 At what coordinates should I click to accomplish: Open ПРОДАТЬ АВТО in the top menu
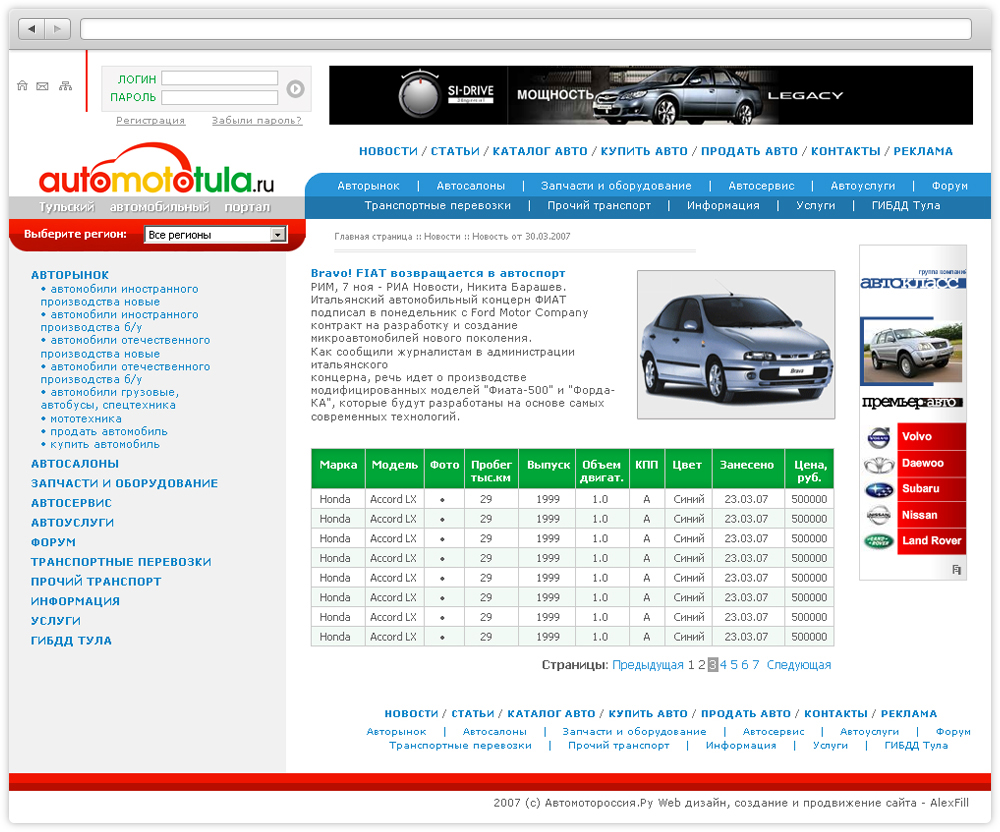pos(749,151)
